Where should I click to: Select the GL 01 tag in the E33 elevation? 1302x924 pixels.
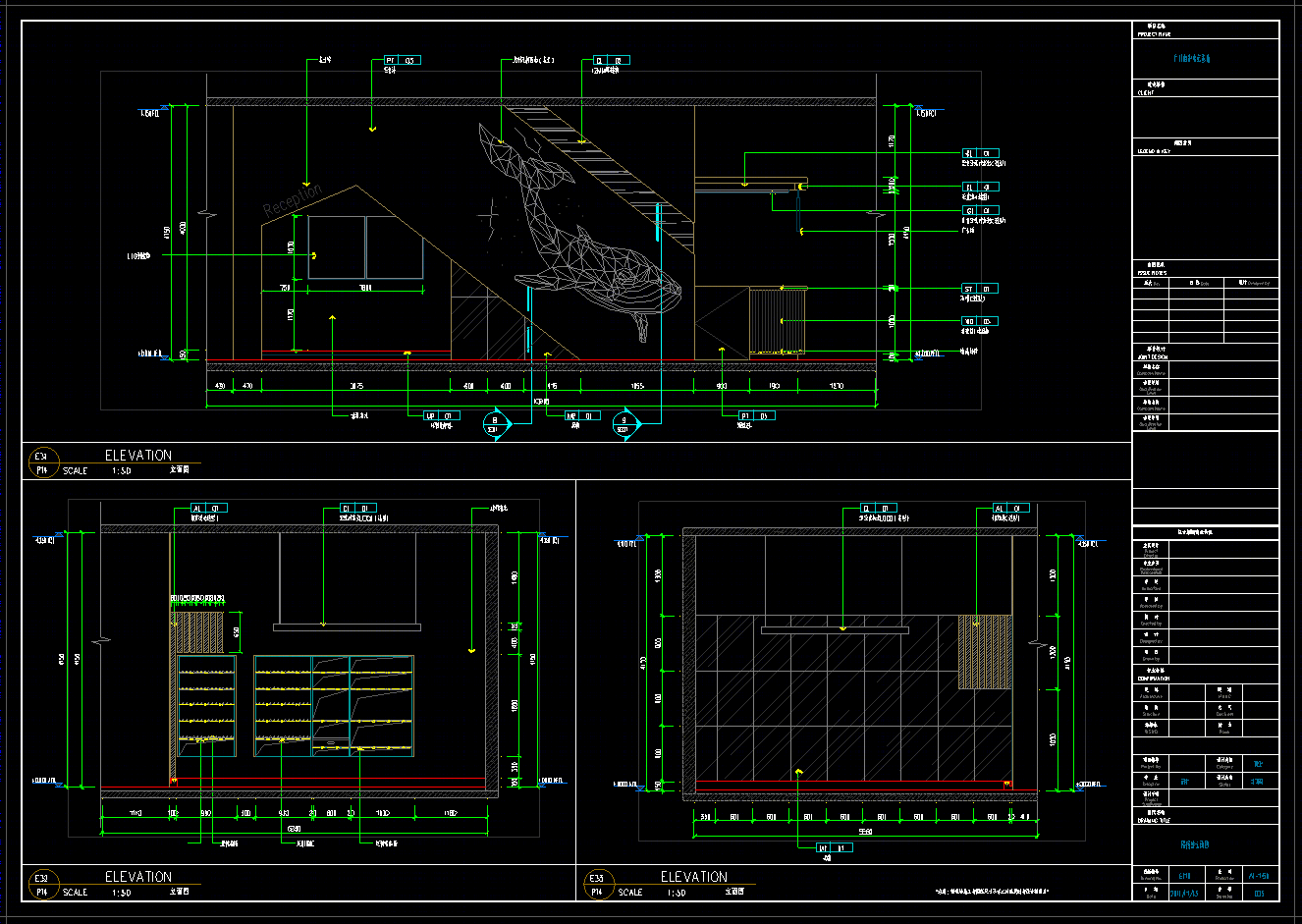click(357, 509)
